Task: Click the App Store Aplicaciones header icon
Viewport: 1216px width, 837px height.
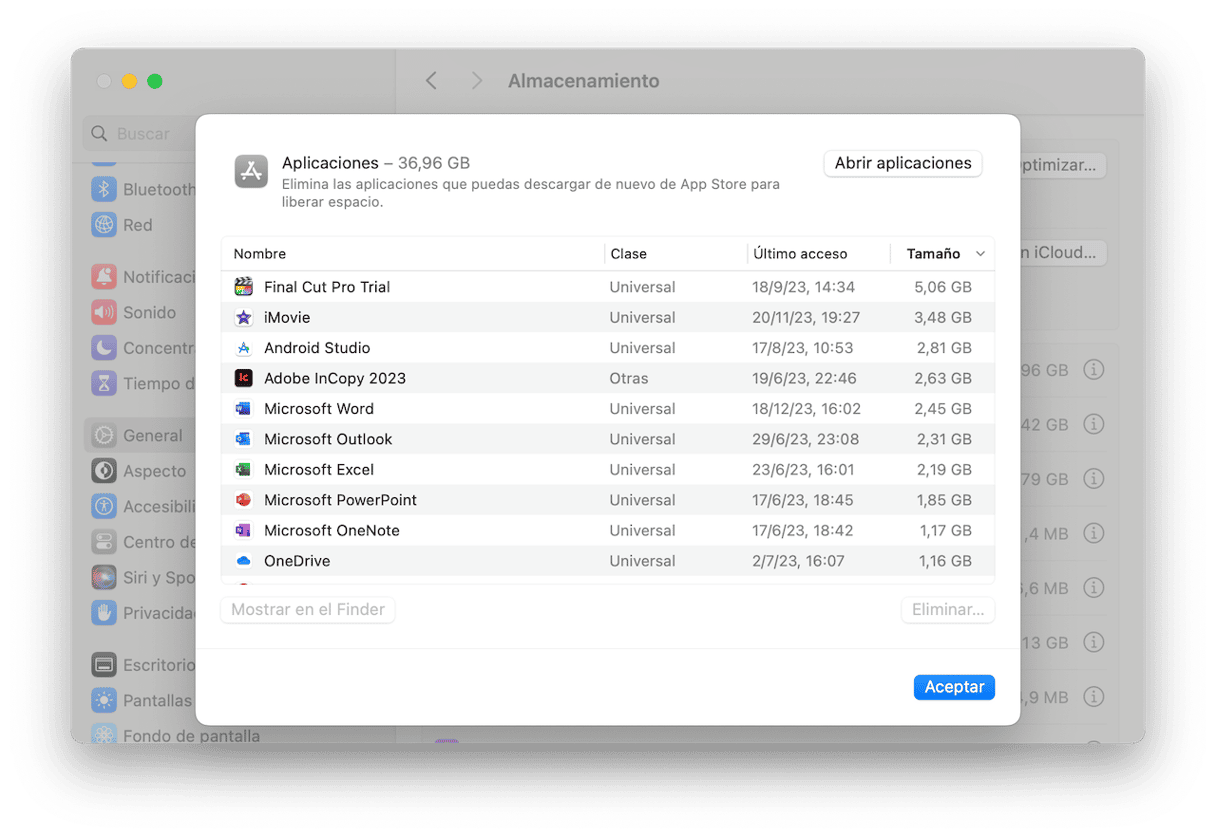Action: coord(251,171)
